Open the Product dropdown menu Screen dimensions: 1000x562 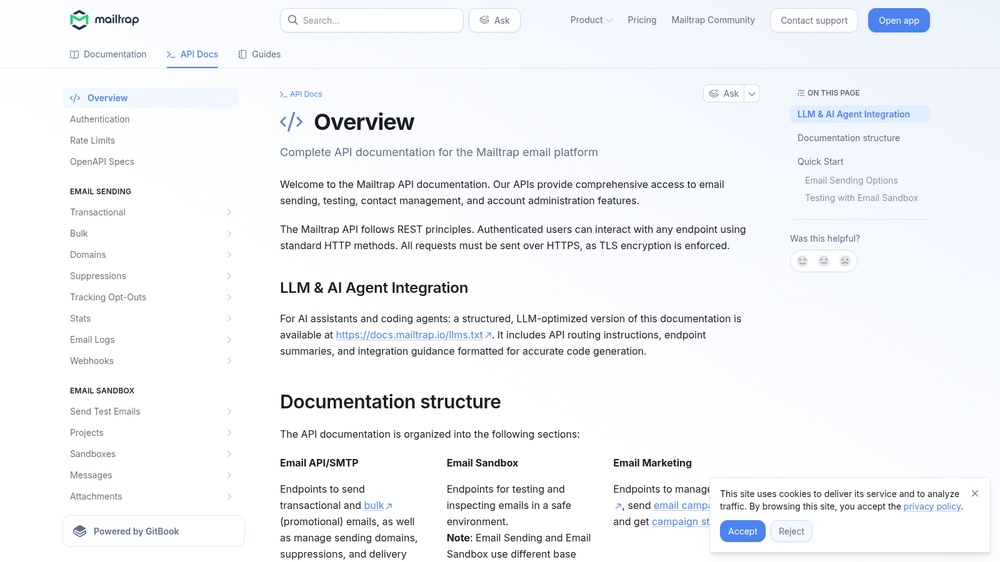click(591, 20)
